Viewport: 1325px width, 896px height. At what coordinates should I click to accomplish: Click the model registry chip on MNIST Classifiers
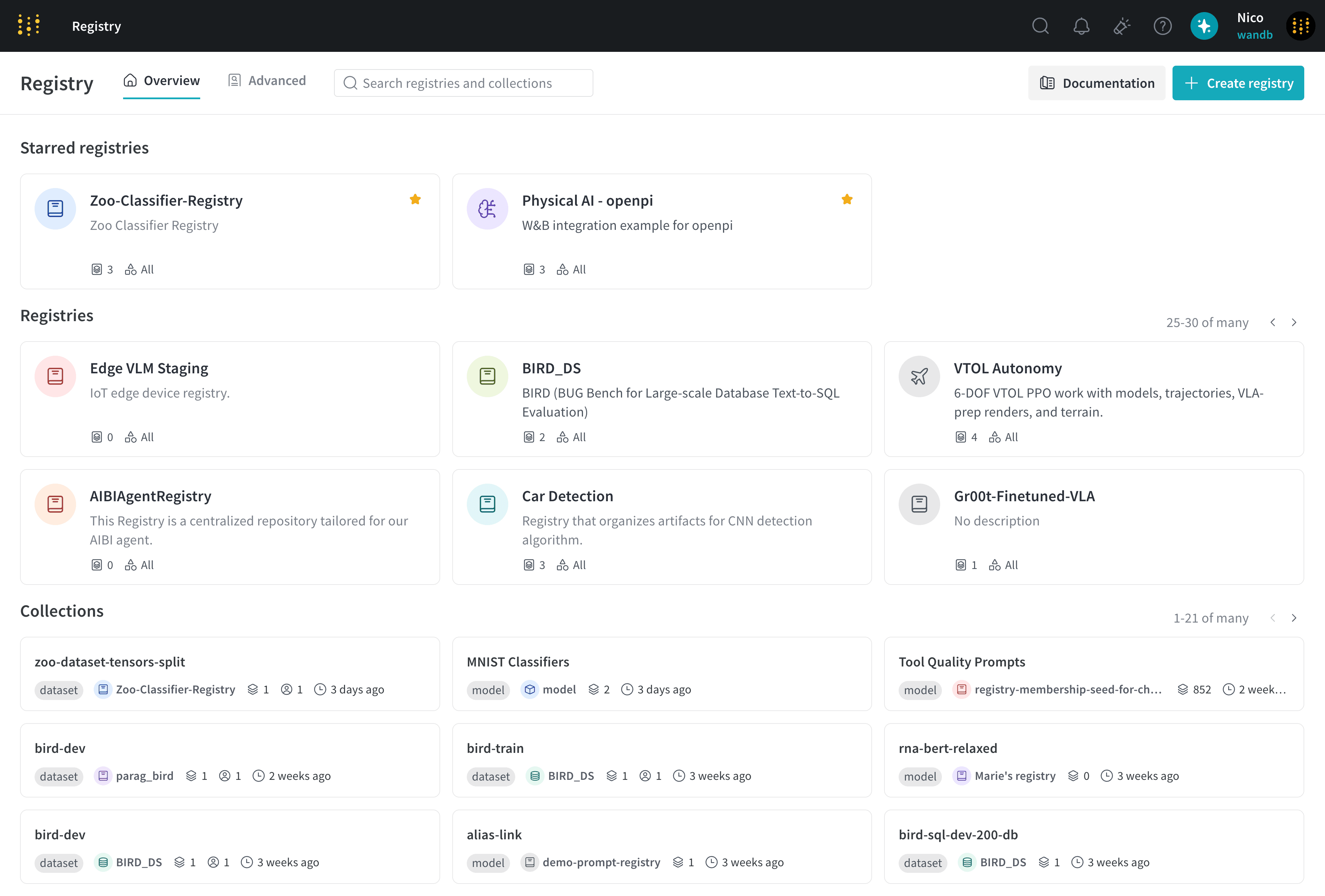pyautogui.click(x=548, y=690)
